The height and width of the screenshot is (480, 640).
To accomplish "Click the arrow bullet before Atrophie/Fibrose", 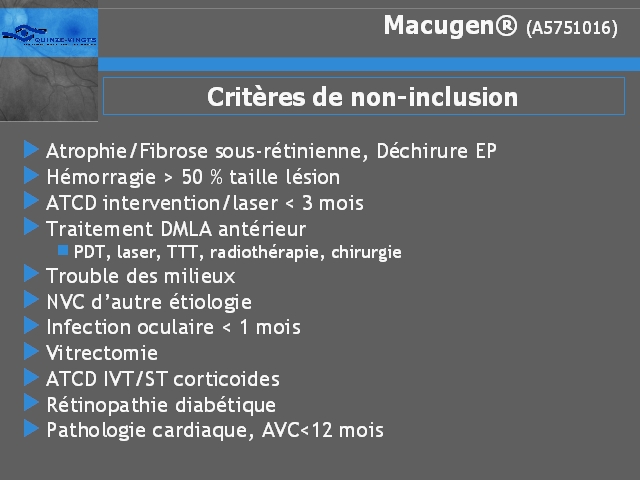I will click(31, 149).
